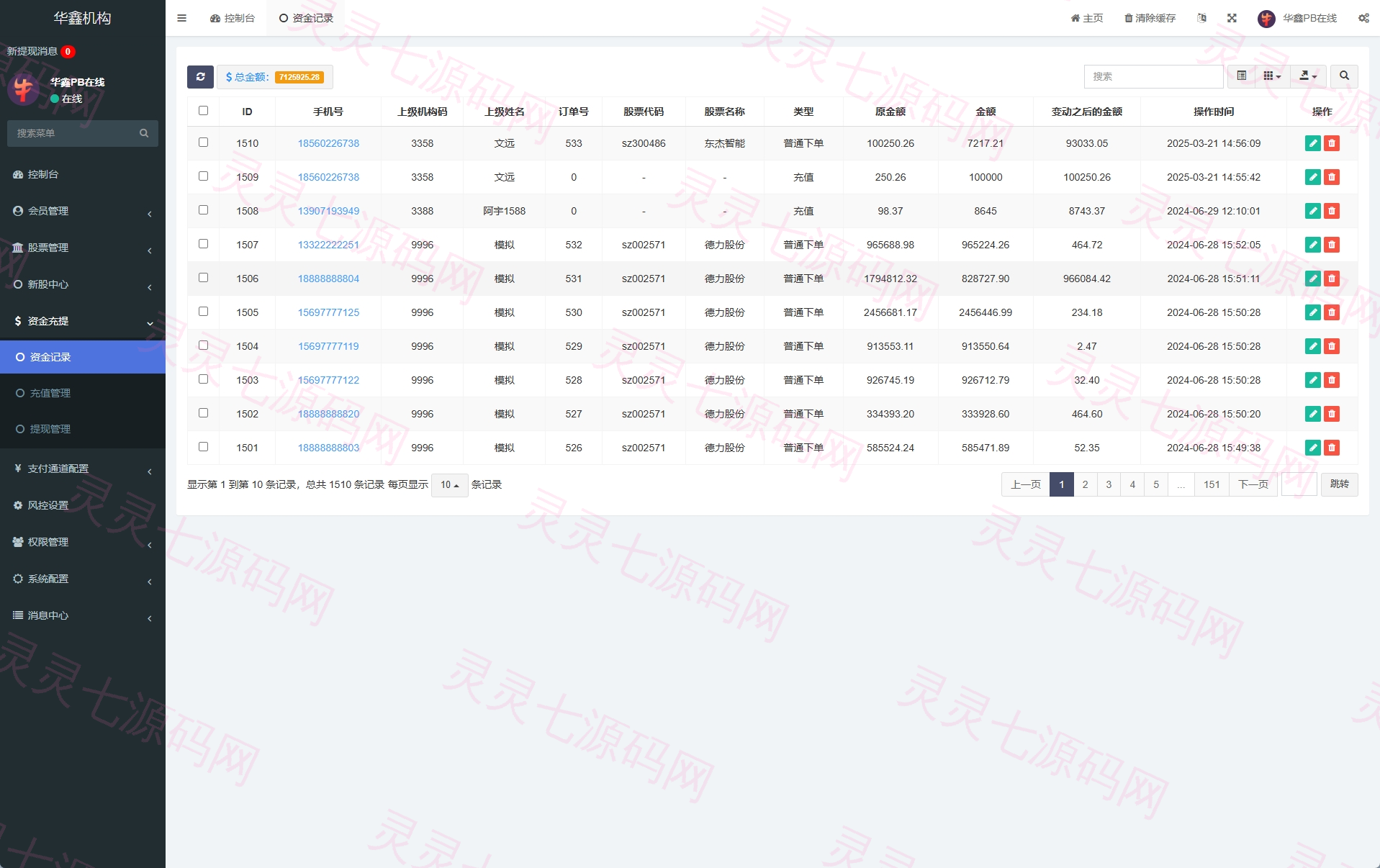Screen dimensions: 1380x868
Task: Edit record 1510 with green pencil icon
Action: (x=1313, y=143)
